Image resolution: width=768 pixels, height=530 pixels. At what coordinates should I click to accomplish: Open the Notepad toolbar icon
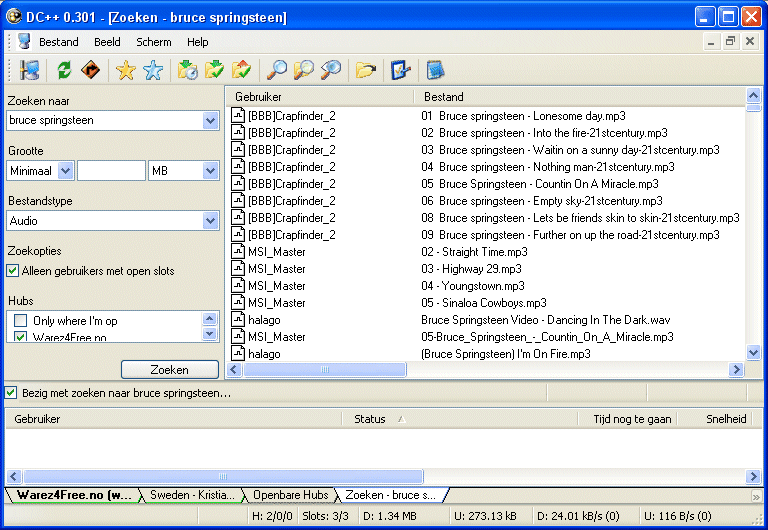tap(435, 70)
